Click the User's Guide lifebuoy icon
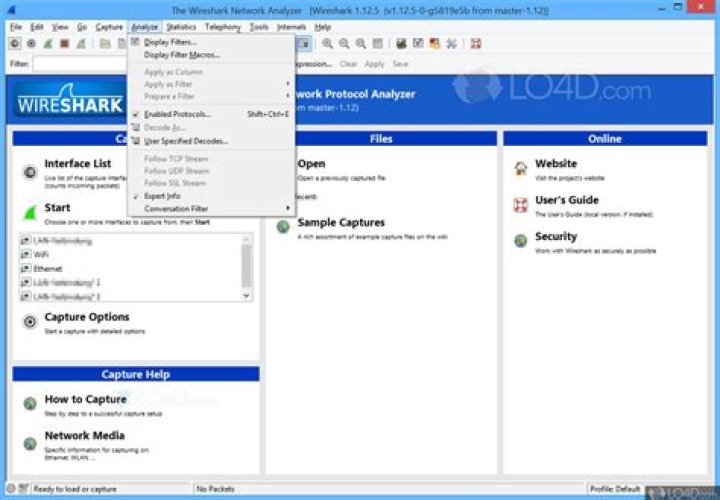This screenshot has width=720, height=500. tap(520, 204)
